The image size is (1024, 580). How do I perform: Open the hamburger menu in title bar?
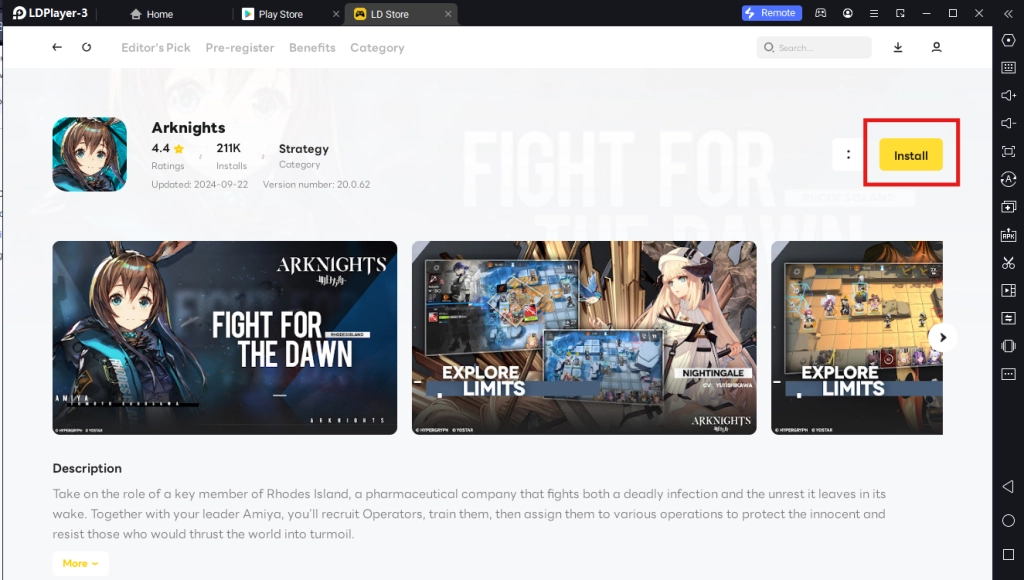[874, 13]
